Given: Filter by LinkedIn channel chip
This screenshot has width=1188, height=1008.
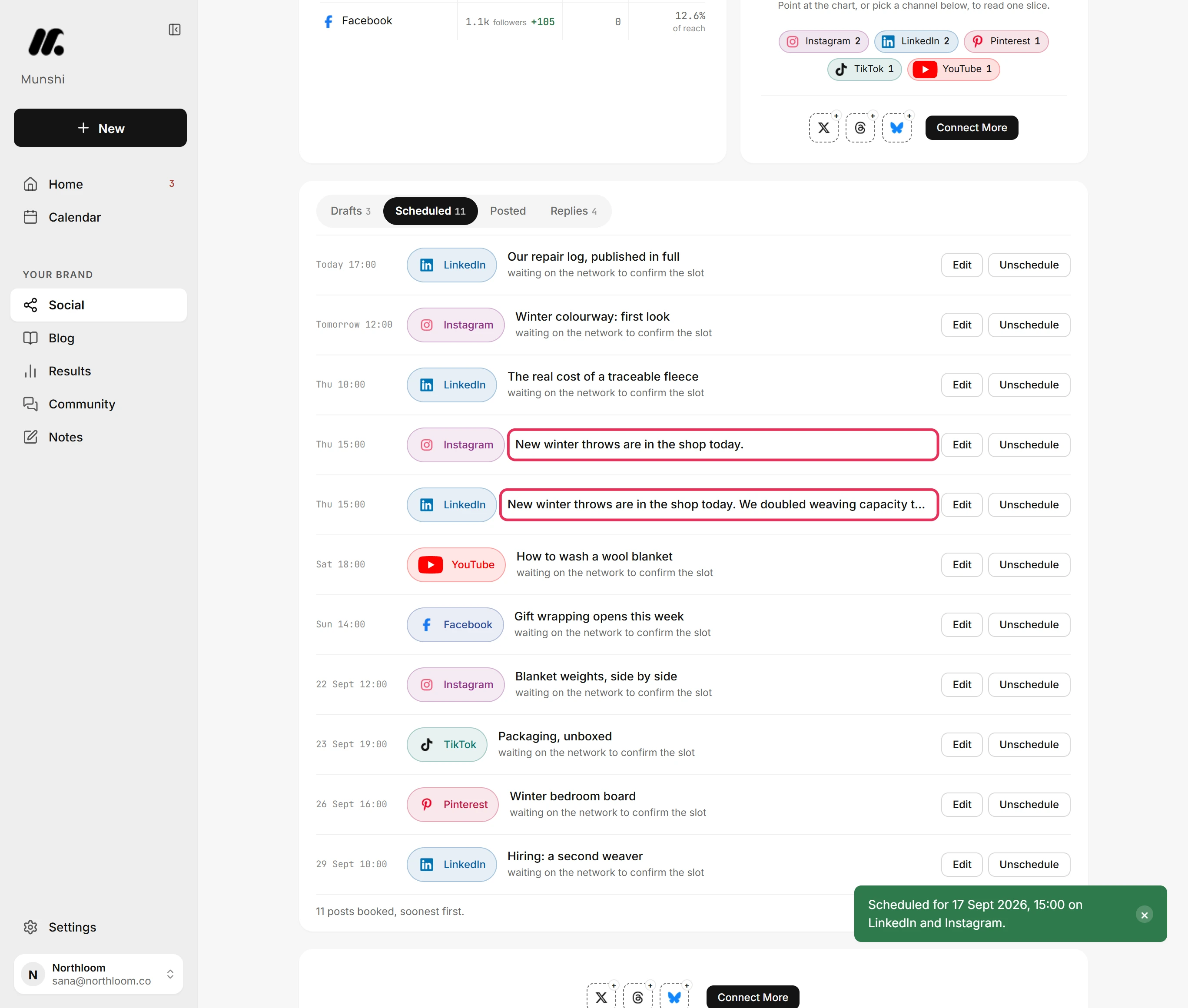Looking at the screenshot, I should coord(916,41).
